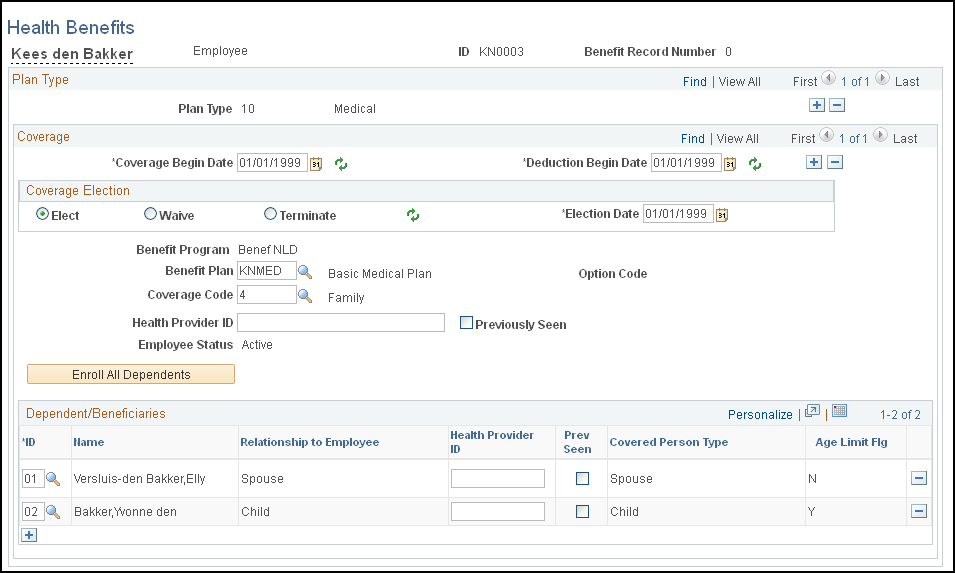Click into Election Date field

pyautogui.click(x=678, y=214)
